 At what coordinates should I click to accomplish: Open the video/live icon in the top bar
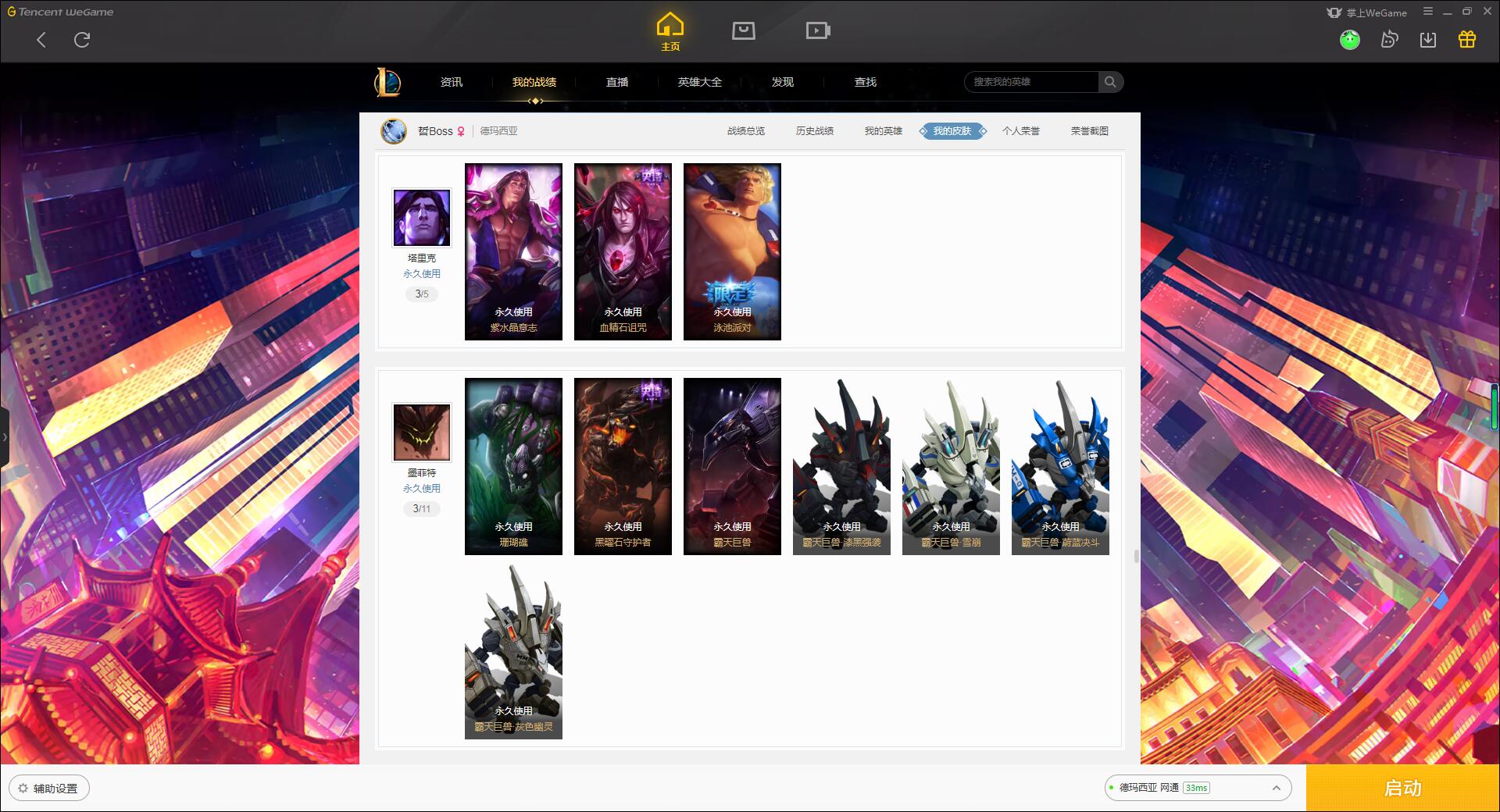(818, 31)
